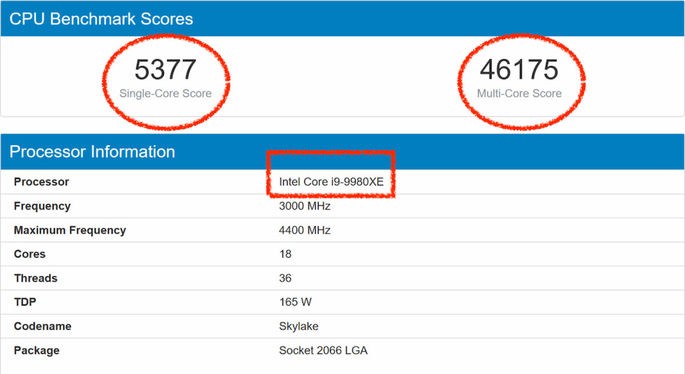685x374 pixels.
Task: Select the 5377 single-core score value
Action: (x=165, y=69)
